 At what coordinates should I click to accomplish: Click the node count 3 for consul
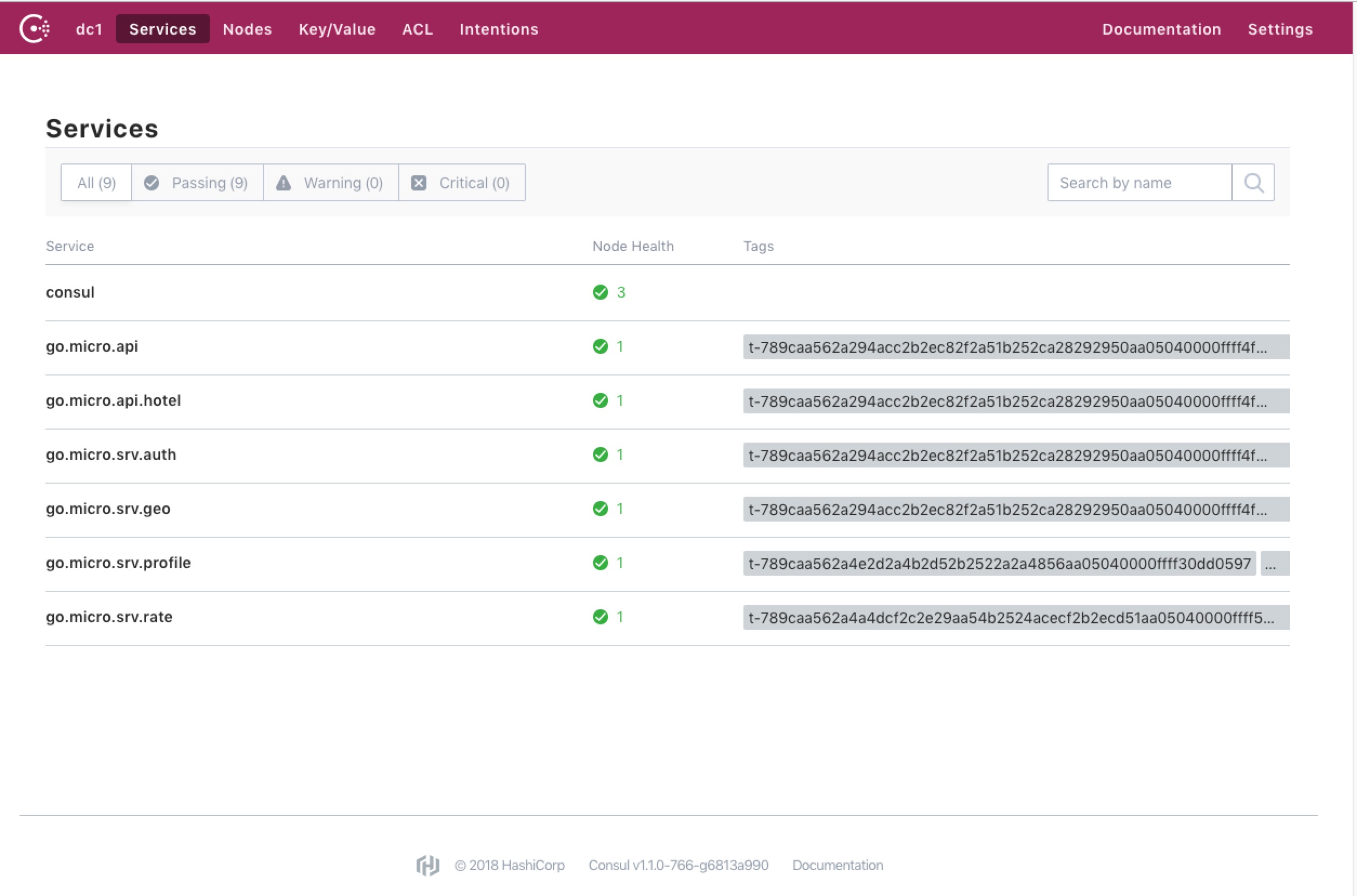tap(621, 292)
